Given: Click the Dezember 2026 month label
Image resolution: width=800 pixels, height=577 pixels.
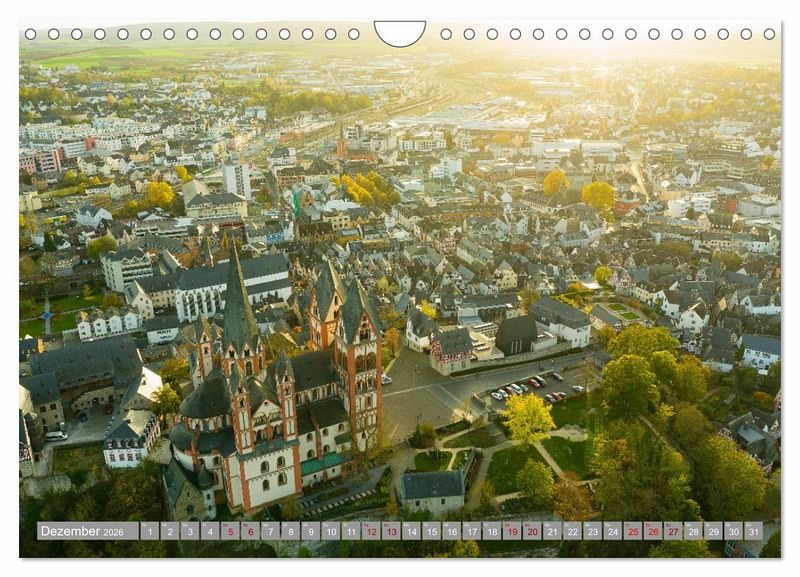Looking at the screenshot, I should 87,531.
